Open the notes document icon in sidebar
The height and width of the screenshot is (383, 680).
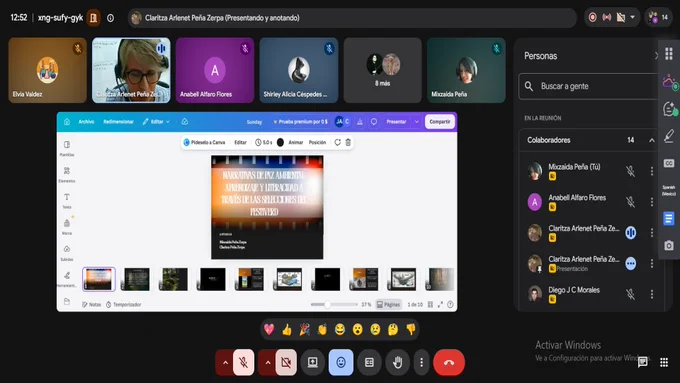coord(669,218)
